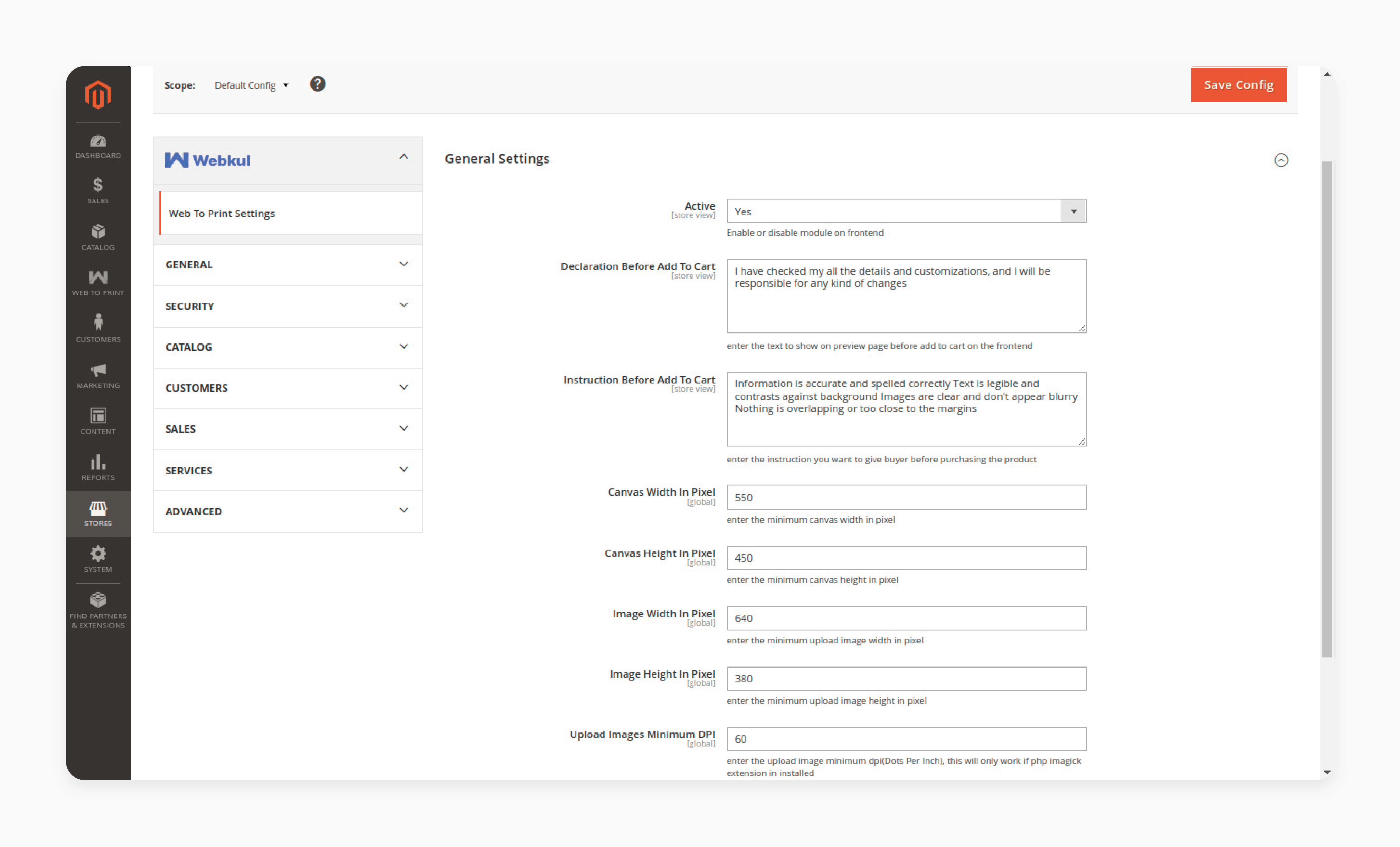Expand the SERVICES config section

pos(287,470)
